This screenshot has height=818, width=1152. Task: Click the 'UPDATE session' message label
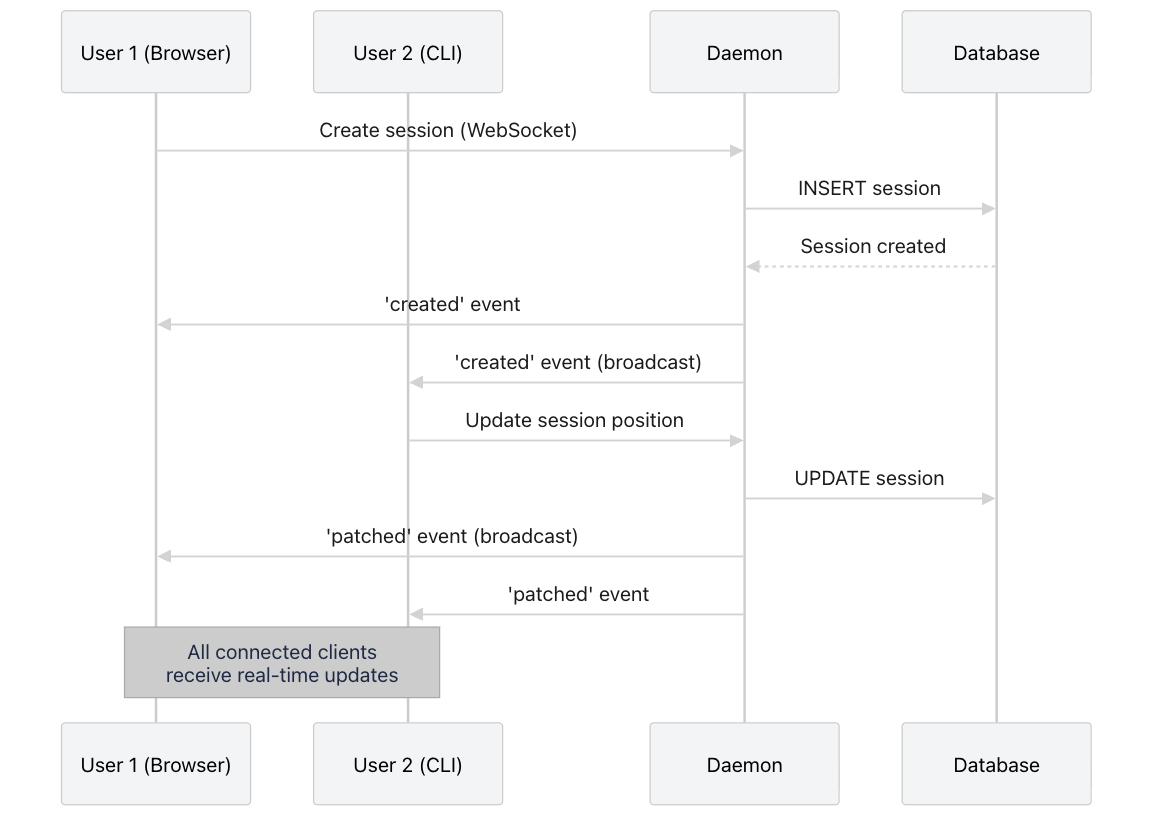click(x=869, y=478)
